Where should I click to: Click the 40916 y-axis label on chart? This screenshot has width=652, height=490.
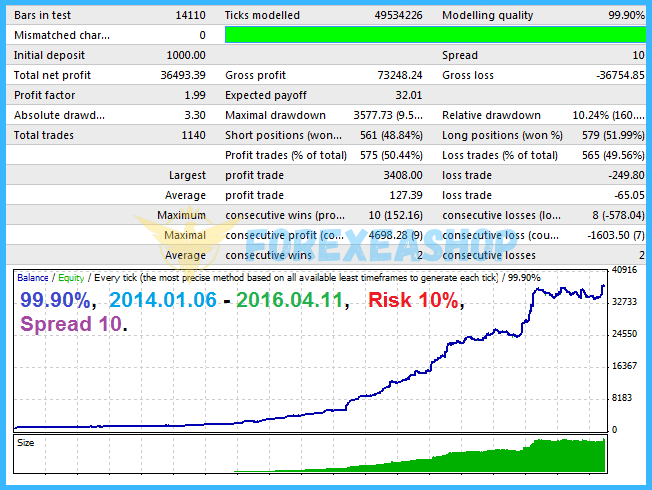coord(626,270)
